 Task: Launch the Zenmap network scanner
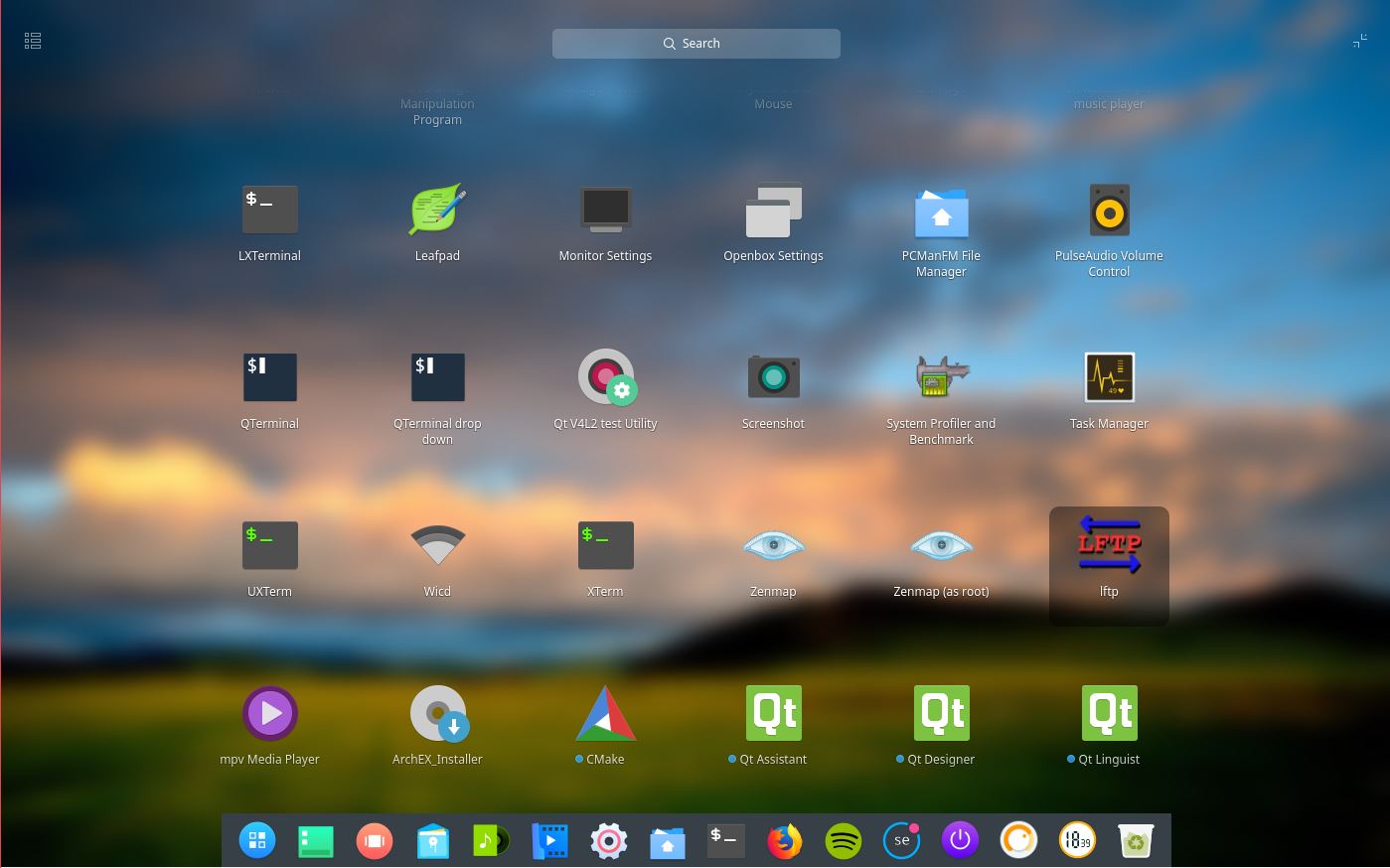pos(773,556)
